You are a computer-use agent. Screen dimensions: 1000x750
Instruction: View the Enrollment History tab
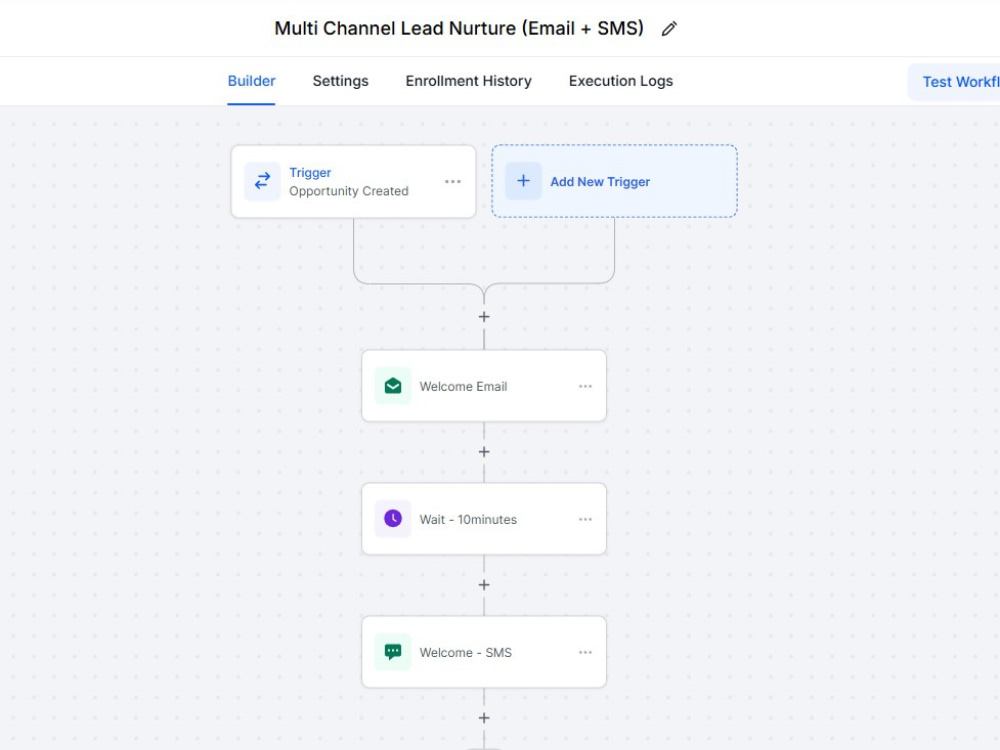469,81
